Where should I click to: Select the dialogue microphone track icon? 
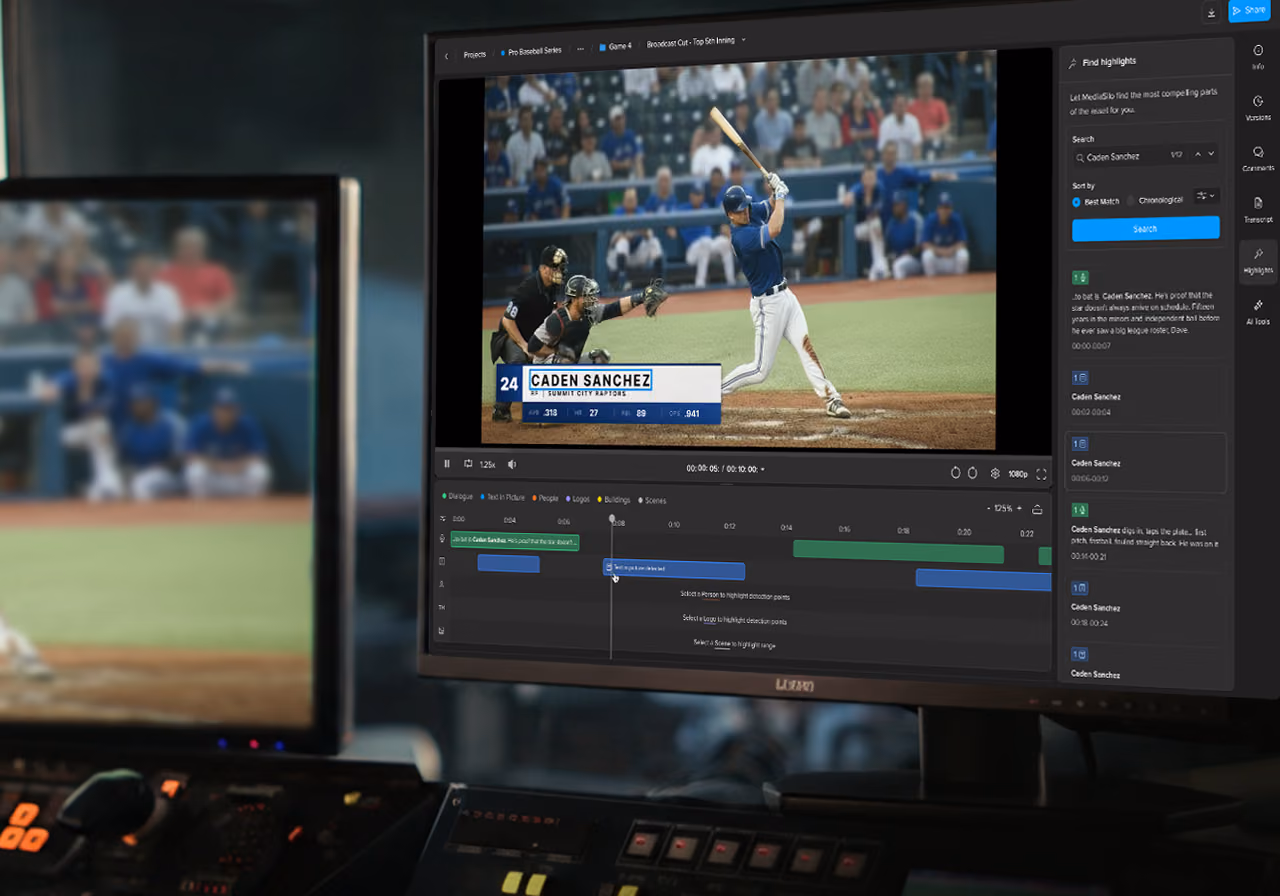442,539
